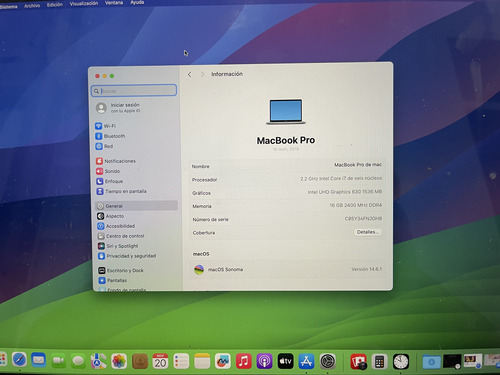Viewport: 500px width, 375px height.
Task: Open Wi-Fi settings in the sidebar
Action: [x=106, y=126]
